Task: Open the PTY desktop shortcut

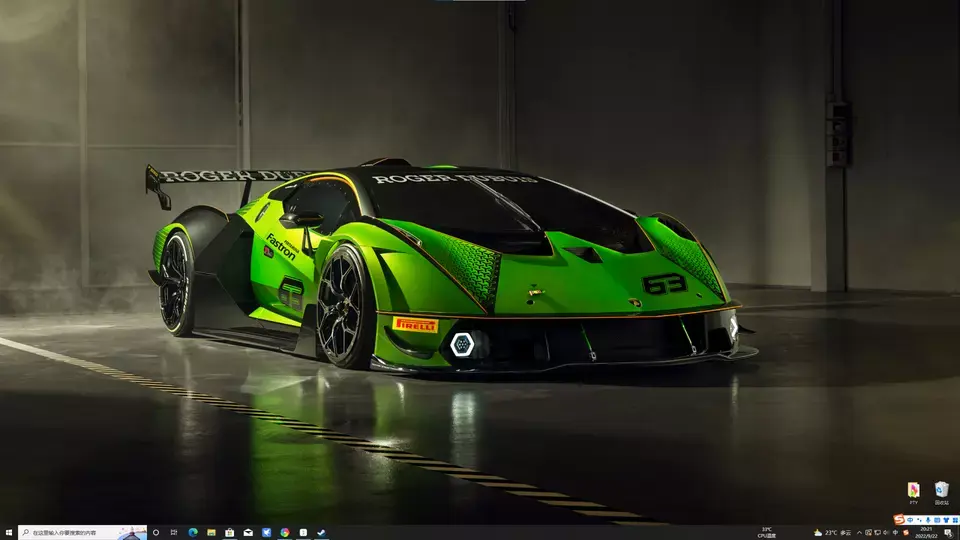Action: coord(913,492)
